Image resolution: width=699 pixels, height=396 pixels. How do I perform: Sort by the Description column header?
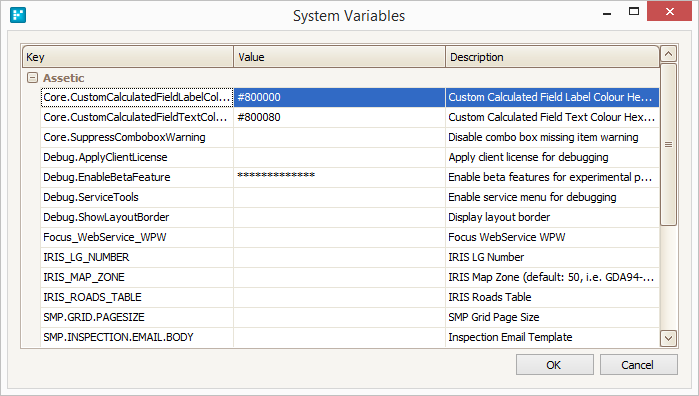pyautogui.click(x=552, y=57)
